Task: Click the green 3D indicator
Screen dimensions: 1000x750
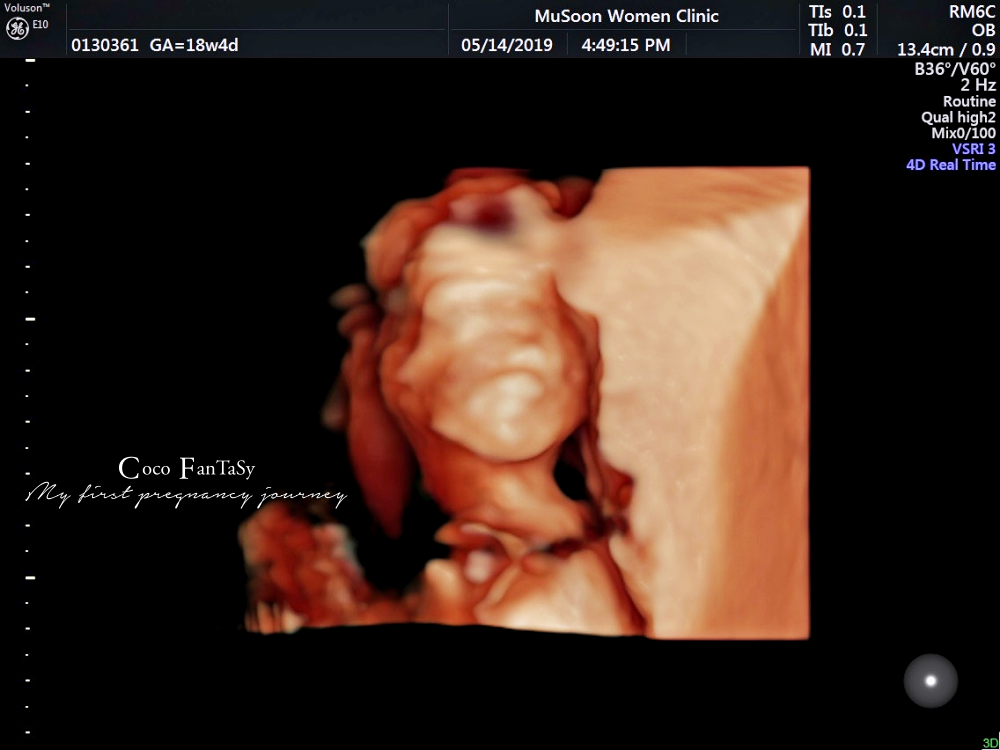Action: 990,743
